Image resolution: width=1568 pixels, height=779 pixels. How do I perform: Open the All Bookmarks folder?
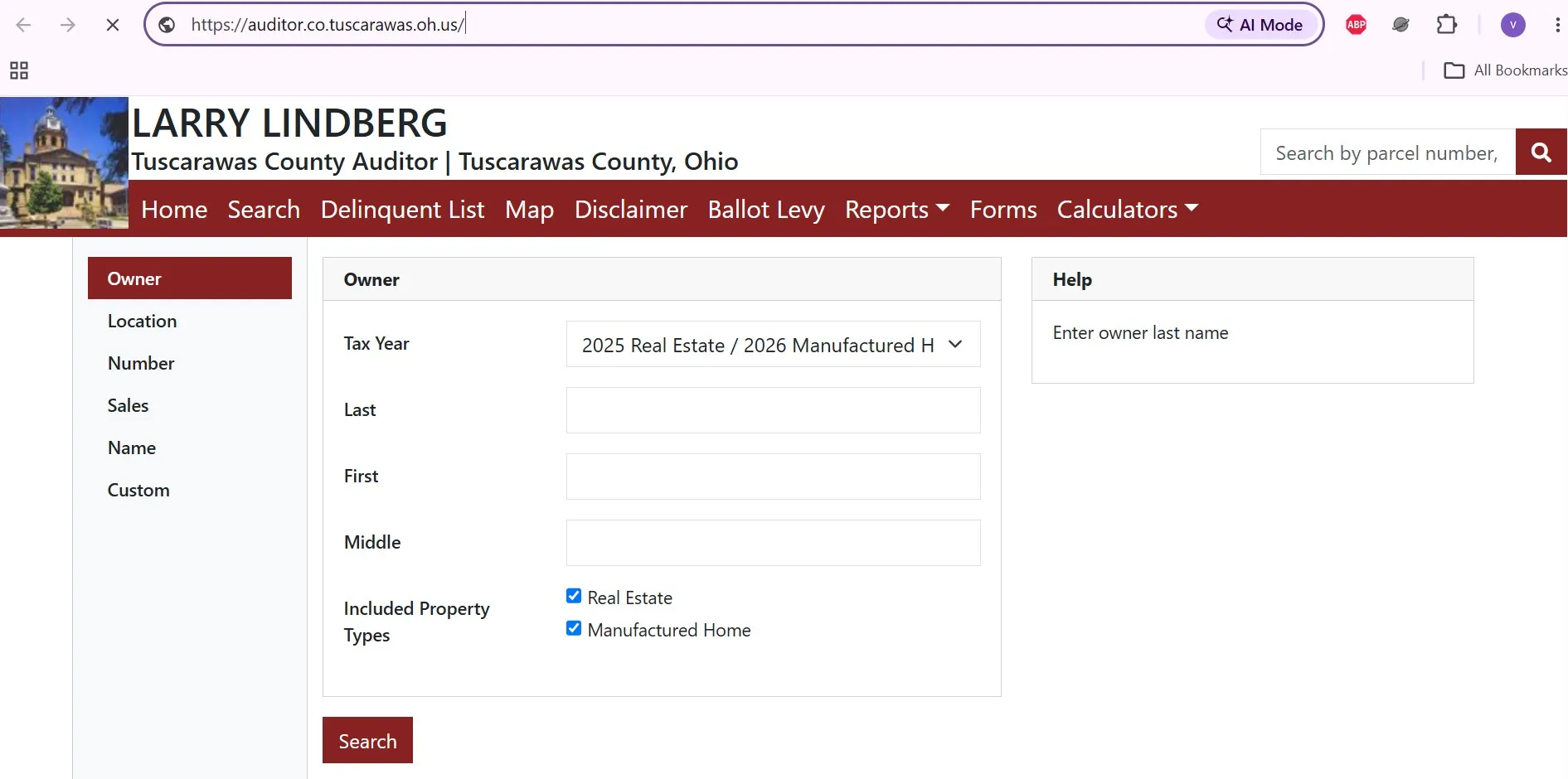pyautogui.click(x=1505, y=70)
